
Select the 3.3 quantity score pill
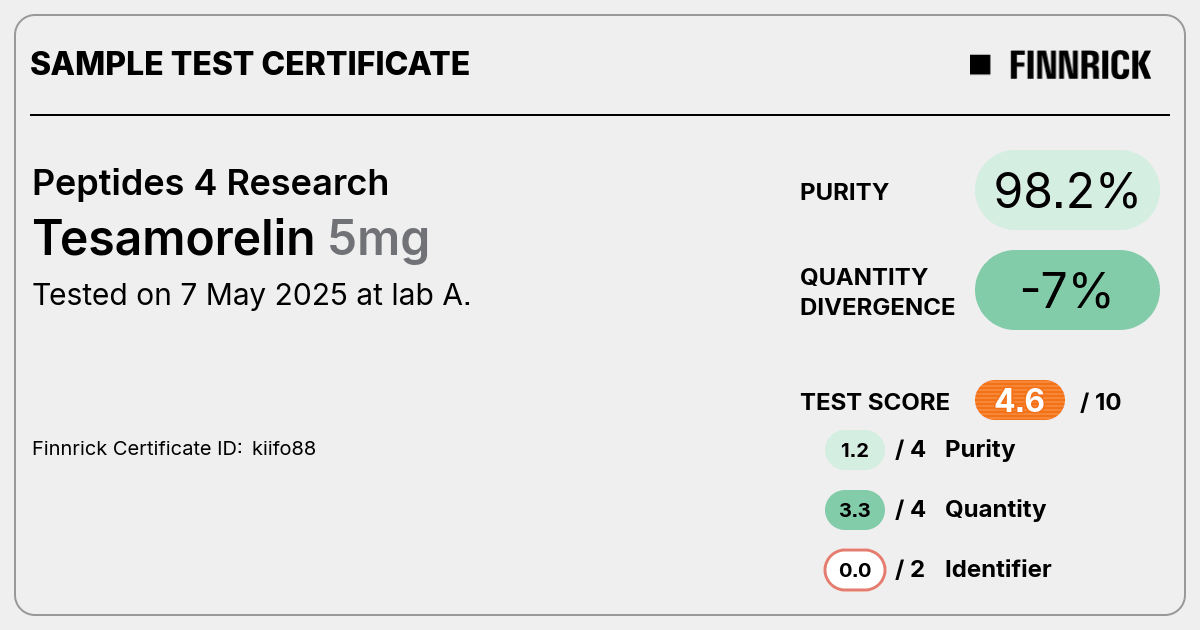coord(855,510)
